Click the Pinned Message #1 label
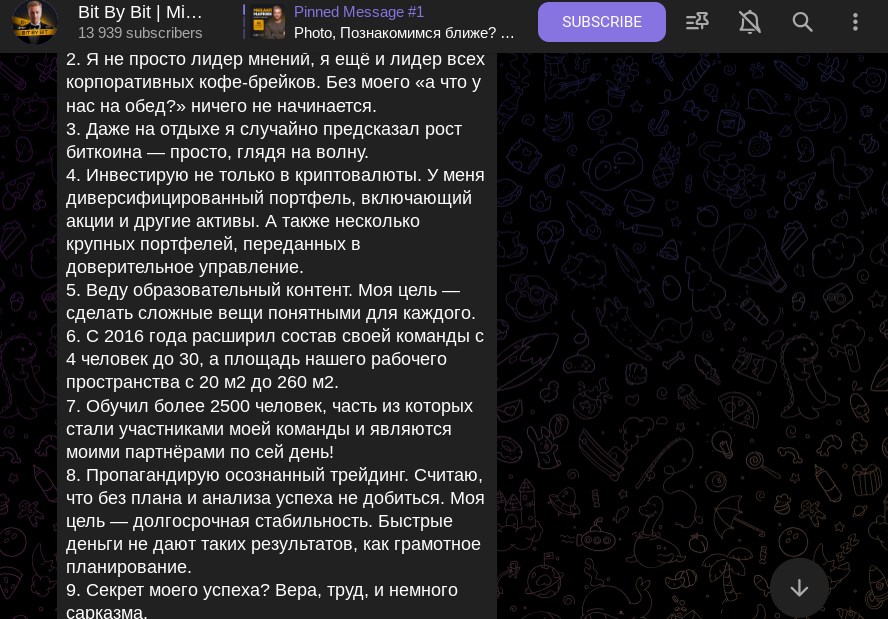This screenshot has width=888, height=619. tap(359, 12)
